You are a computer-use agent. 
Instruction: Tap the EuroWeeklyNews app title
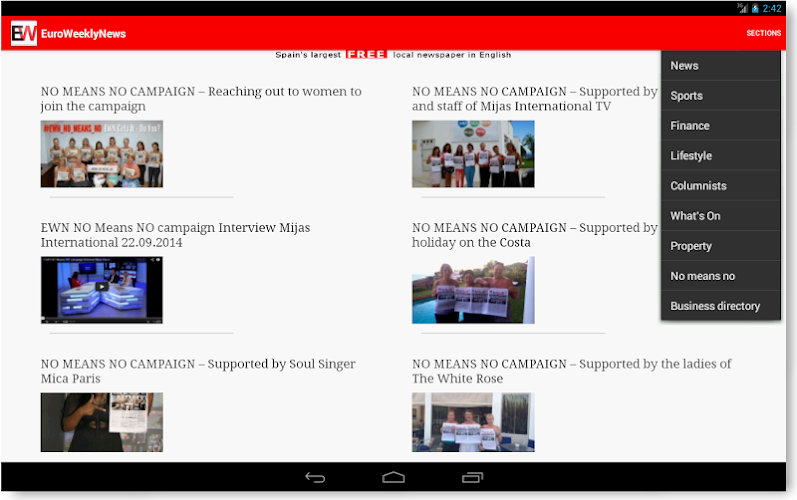coord(83,34)
